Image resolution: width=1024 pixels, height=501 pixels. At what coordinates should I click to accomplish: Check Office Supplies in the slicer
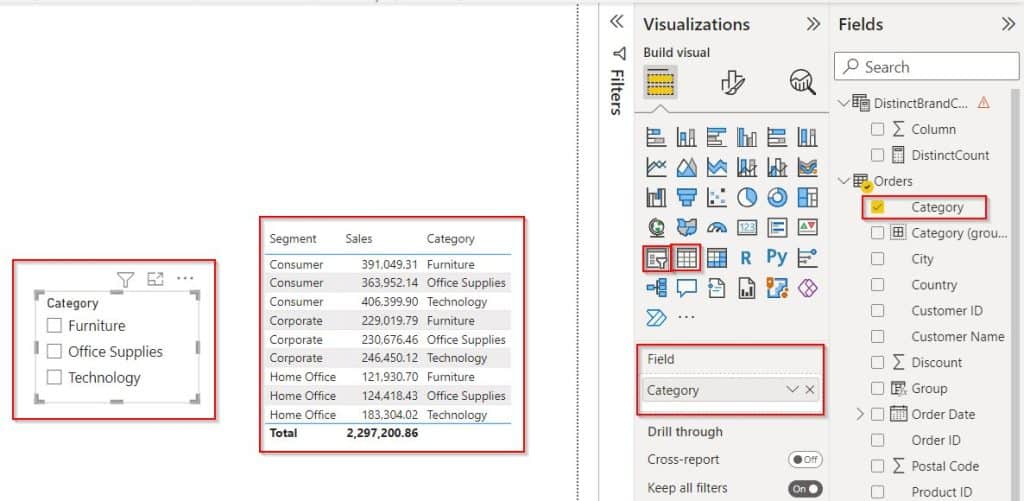click(54, 351)
